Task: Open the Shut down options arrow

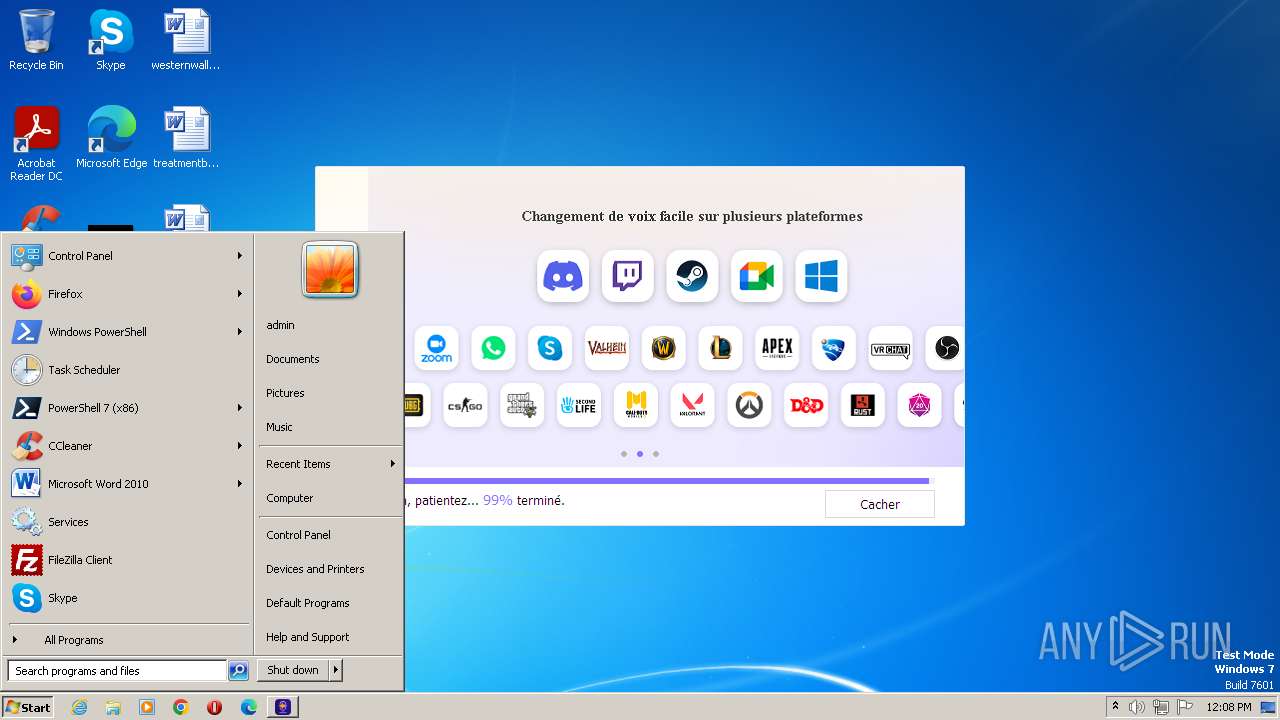Action: 335,670
